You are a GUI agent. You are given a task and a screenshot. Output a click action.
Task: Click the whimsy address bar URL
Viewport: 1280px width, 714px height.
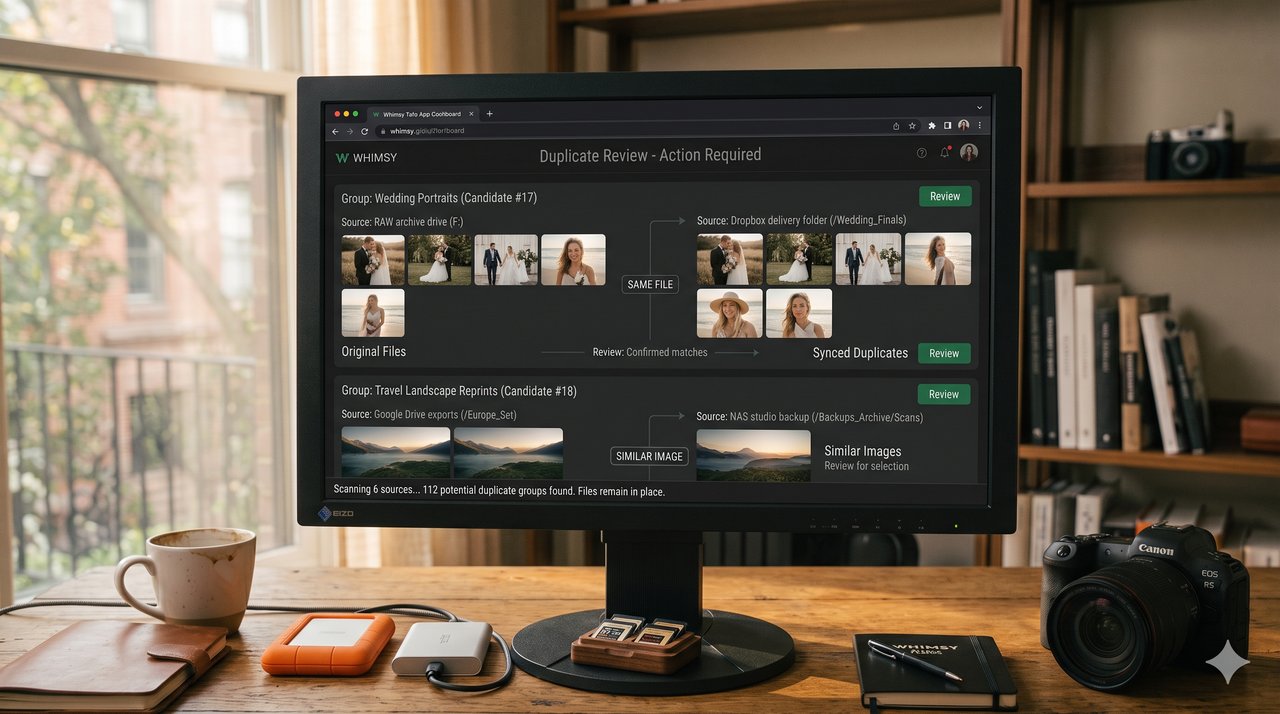point(426,131)
